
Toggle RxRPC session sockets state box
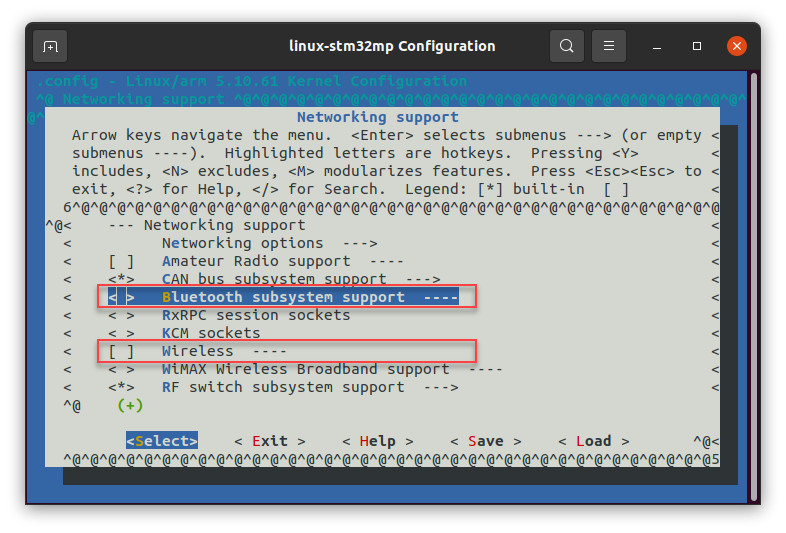[121, 315]
